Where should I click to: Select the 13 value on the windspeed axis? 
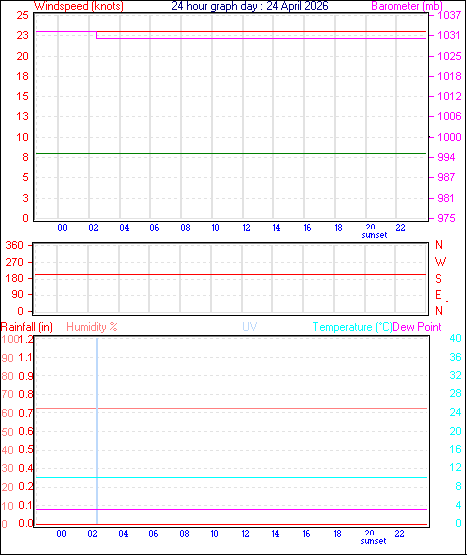pos(22,116)
